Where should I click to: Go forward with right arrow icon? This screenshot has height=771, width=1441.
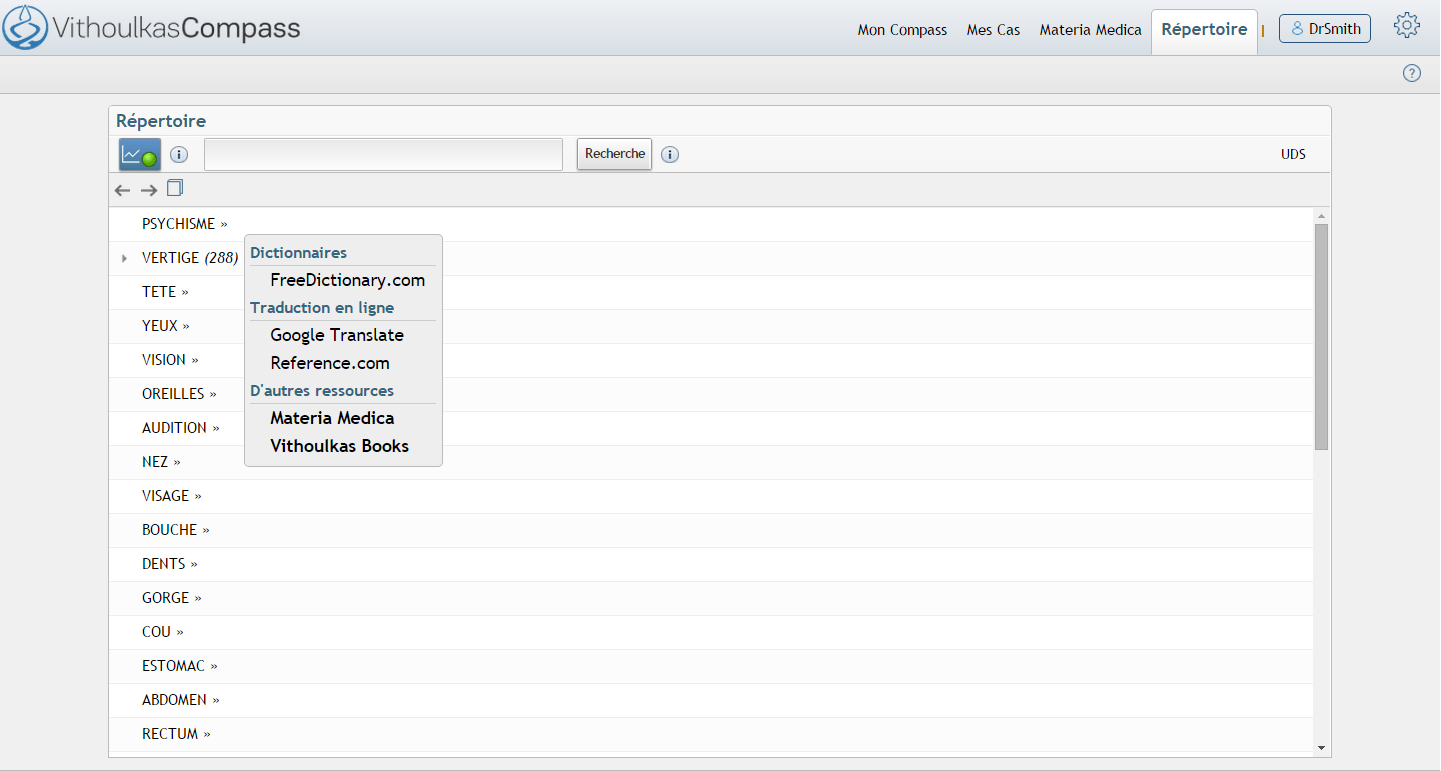tap(149, 190)
